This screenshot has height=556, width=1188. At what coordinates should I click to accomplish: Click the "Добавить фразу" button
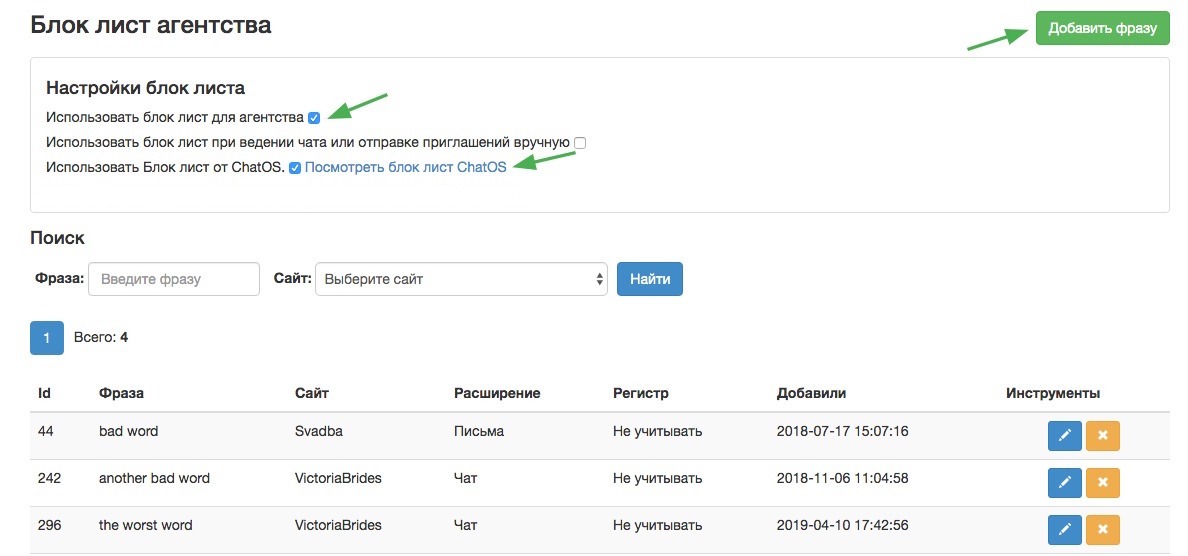pos(1102,29)
